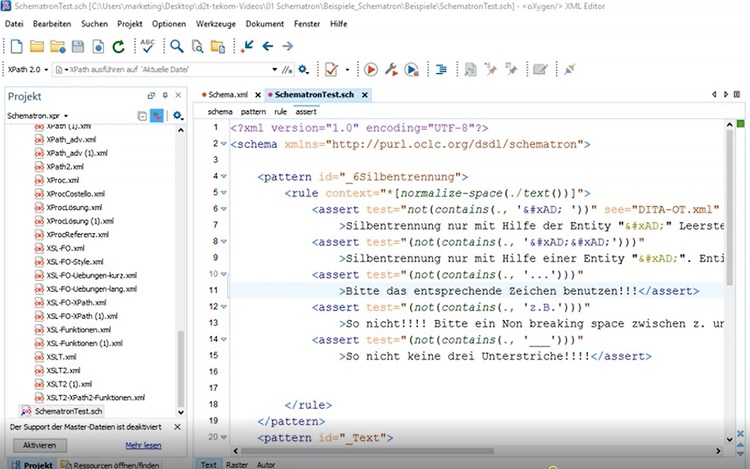Click the XPath builder slashes icon
The height and width of the screenshot is (469, 750).
pos(287,70)
